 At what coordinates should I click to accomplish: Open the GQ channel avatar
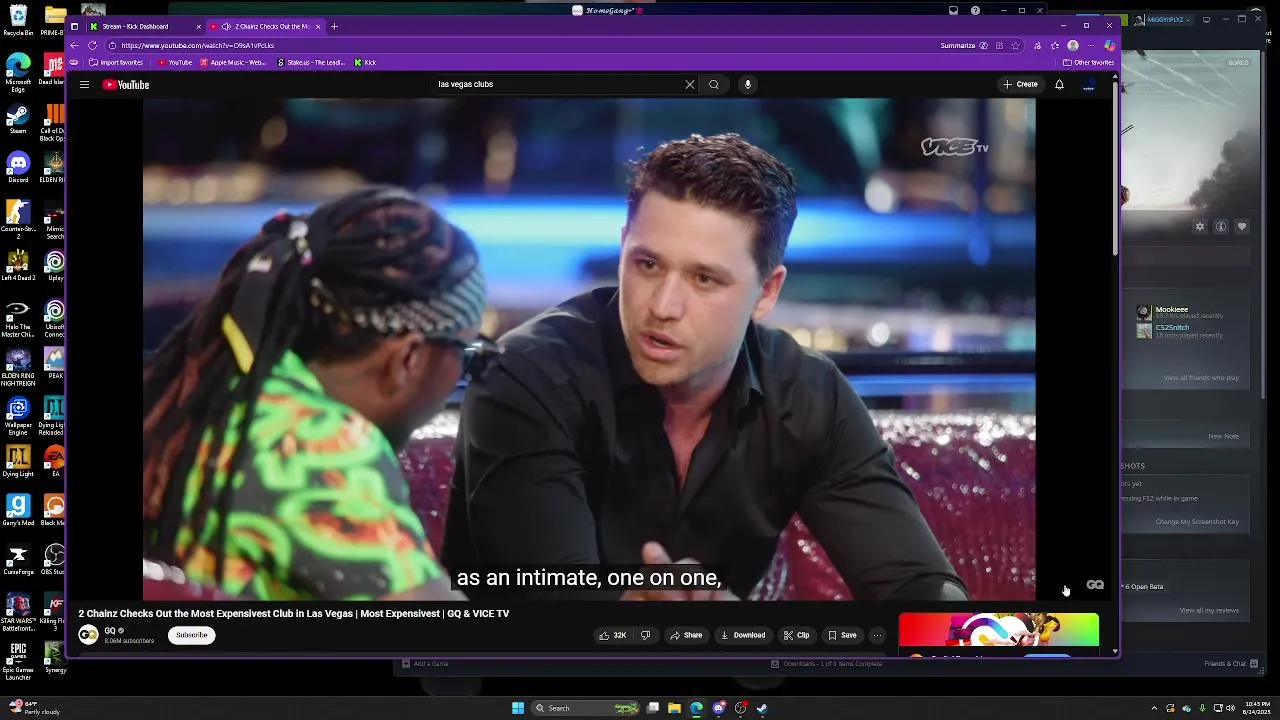click(88, 634)
